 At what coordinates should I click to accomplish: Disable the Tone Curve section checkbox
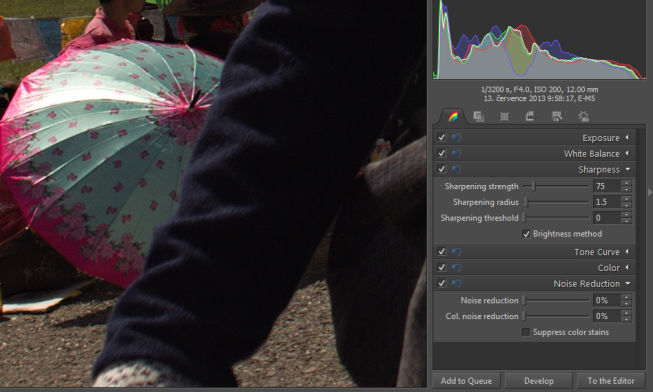point(441,251)
